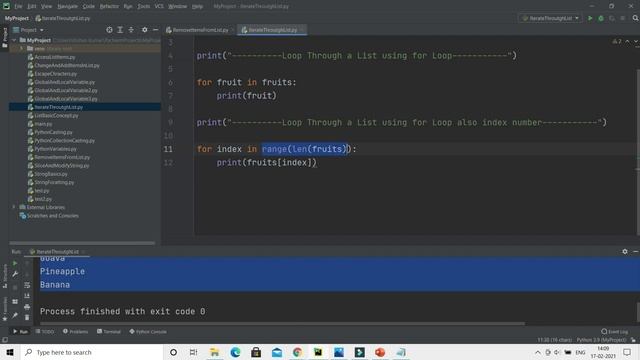Collapse all items in Project panel
Screen dimensions: 640x360
pyautogui.click(x=131, y=30)
